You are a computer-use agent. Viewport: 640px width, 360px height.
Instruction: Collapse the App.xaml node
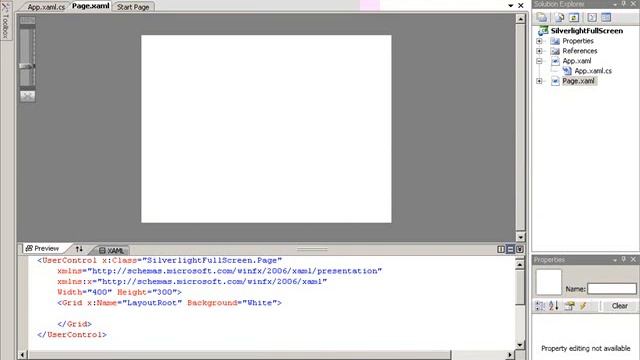click(x=539, y=61)
